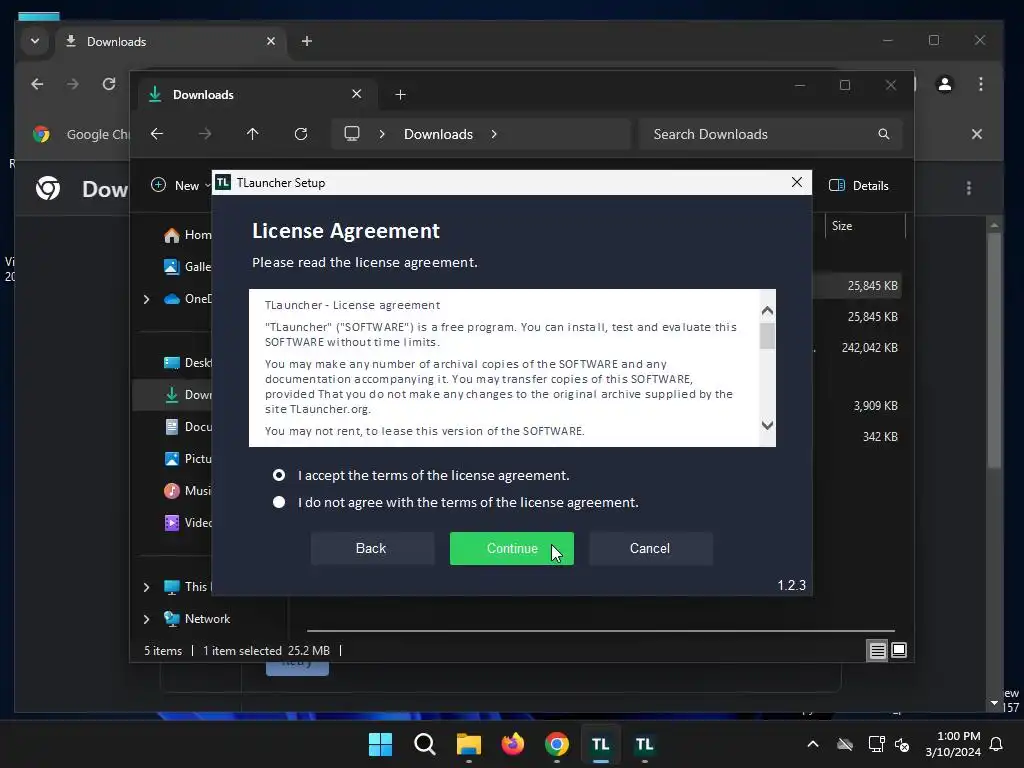The width and height of the screenshot is (1024, 768).
Task: Open Chrome's three-dot menu
Action: pos(980,84)
